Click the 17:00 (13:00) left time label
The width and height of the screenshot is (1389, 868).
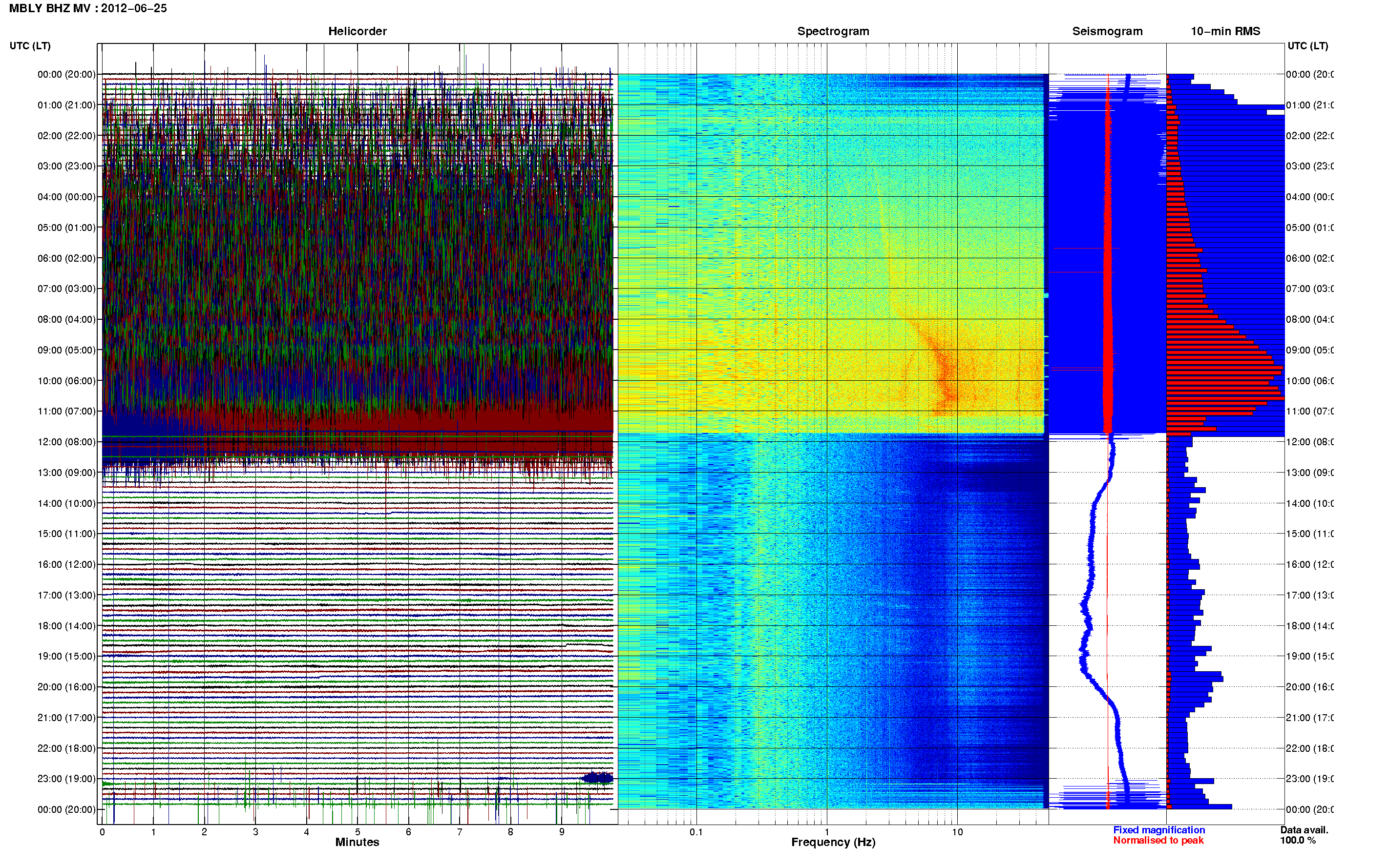[66, 595]
